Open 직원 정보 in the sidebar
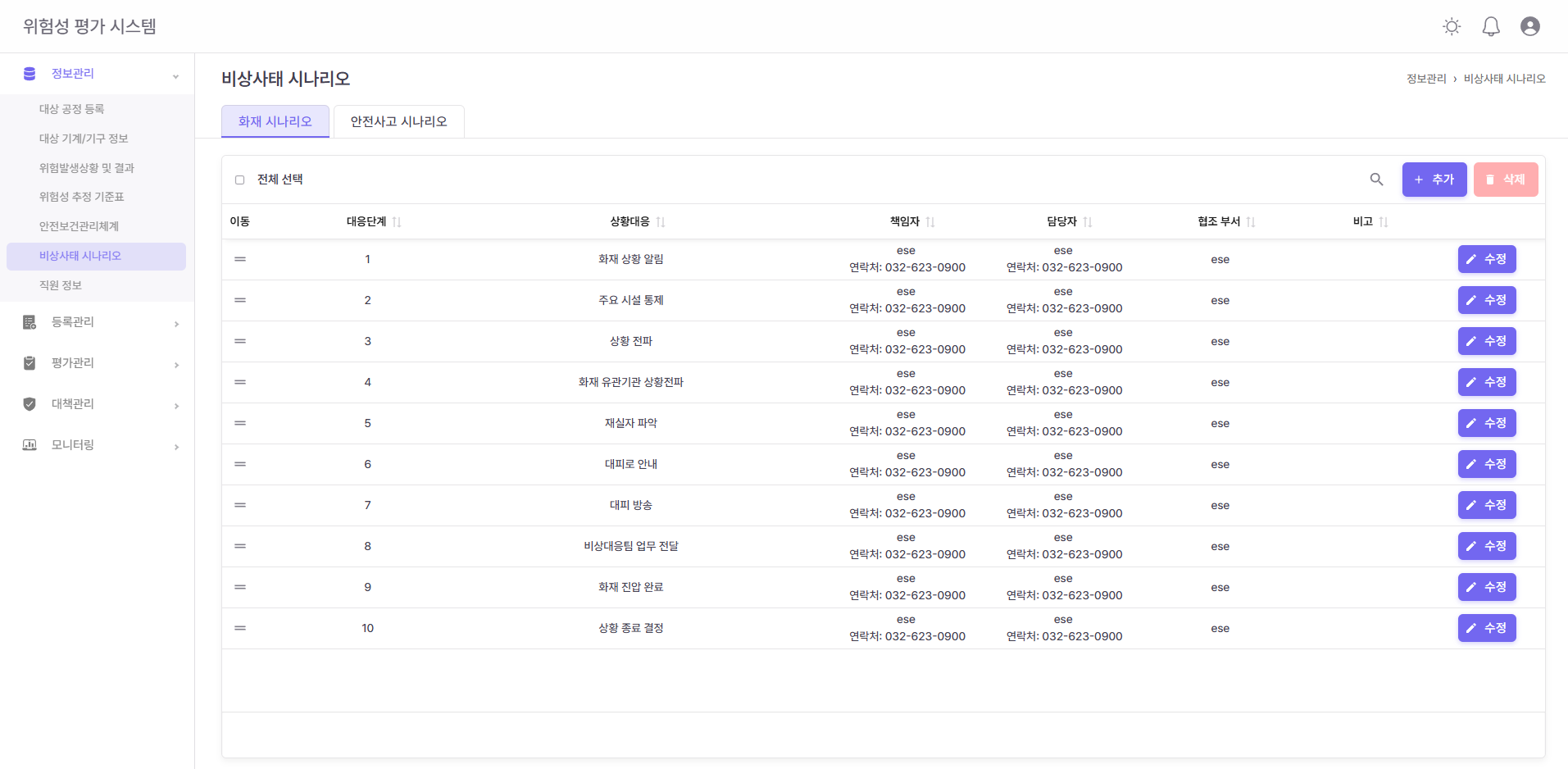The height and width of the screenshot is (769, 1568). point(61,285)
